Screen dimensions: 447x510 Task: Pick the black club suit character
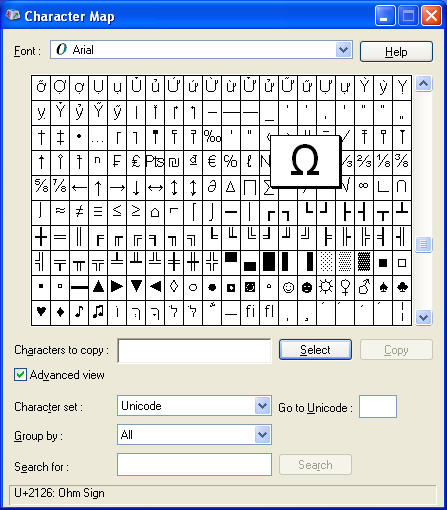(x=402, y=288)
